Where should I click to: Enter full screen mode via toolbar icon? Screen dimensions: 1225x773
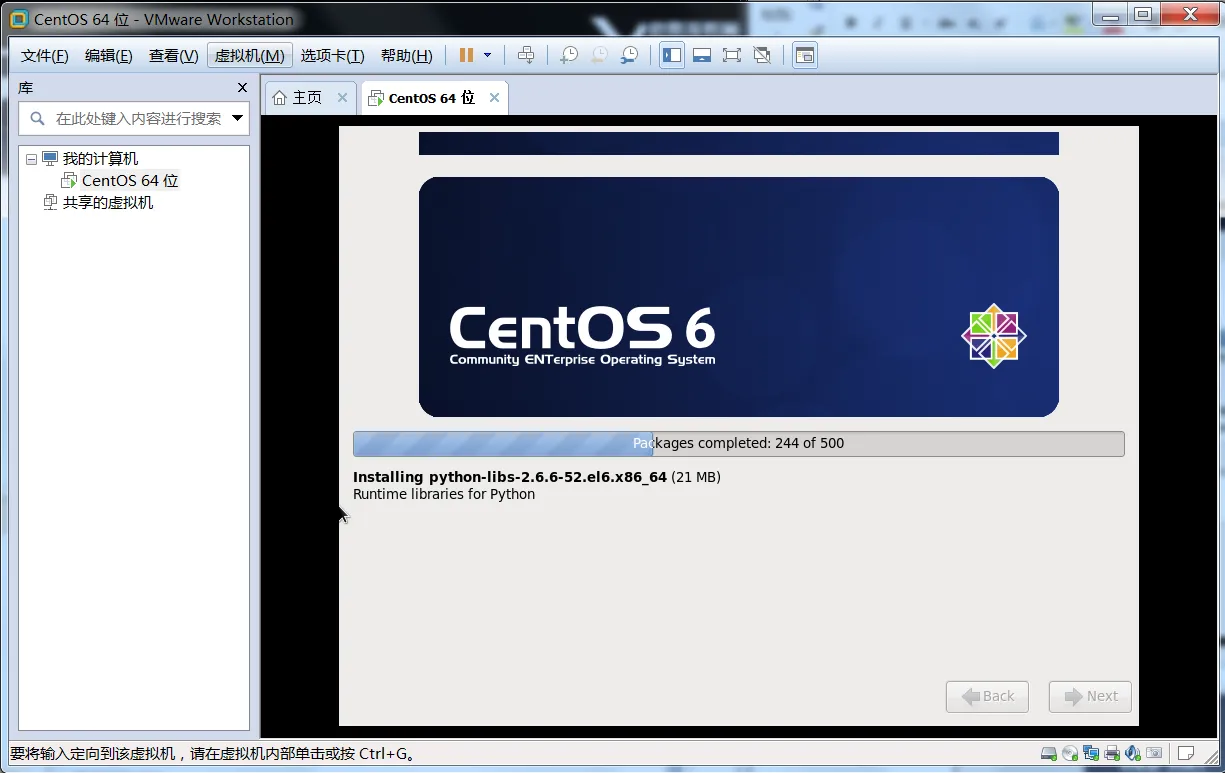click(x=732, y=55)
